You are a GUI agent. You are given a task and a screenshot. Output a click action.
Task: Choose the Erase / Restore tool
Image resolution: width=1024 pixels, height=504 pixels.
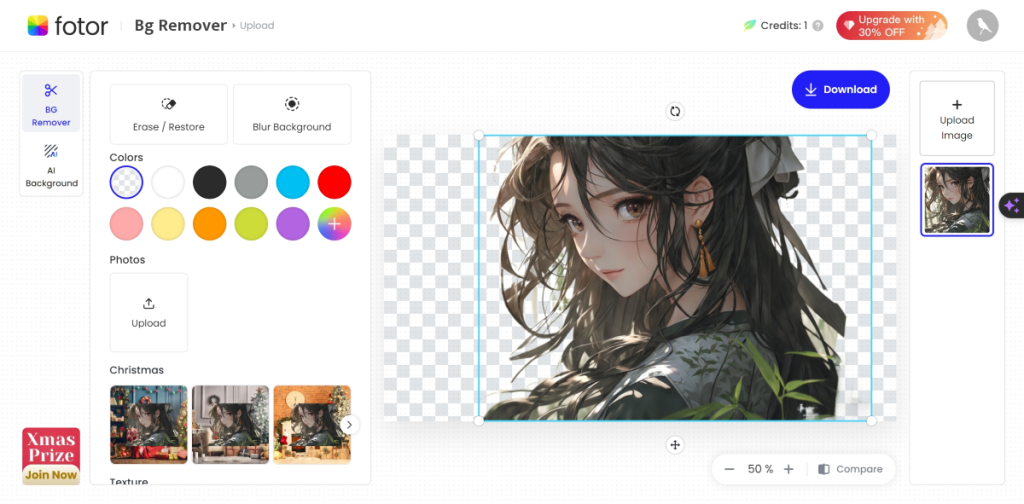coord(168,114)
